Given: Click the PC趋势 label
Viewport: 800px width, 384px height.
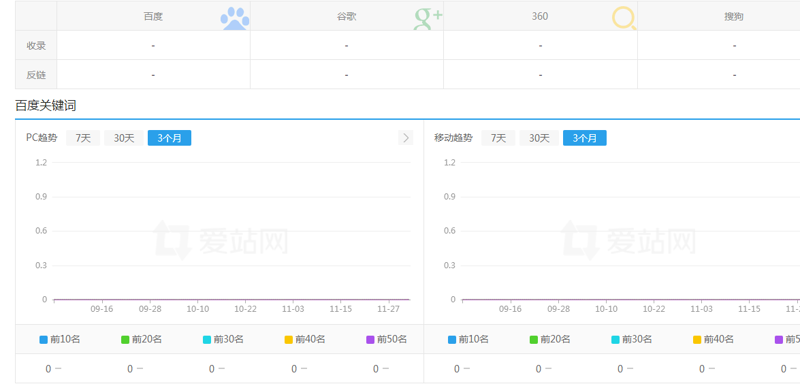Looking at the screenshot, I should 42,138.
